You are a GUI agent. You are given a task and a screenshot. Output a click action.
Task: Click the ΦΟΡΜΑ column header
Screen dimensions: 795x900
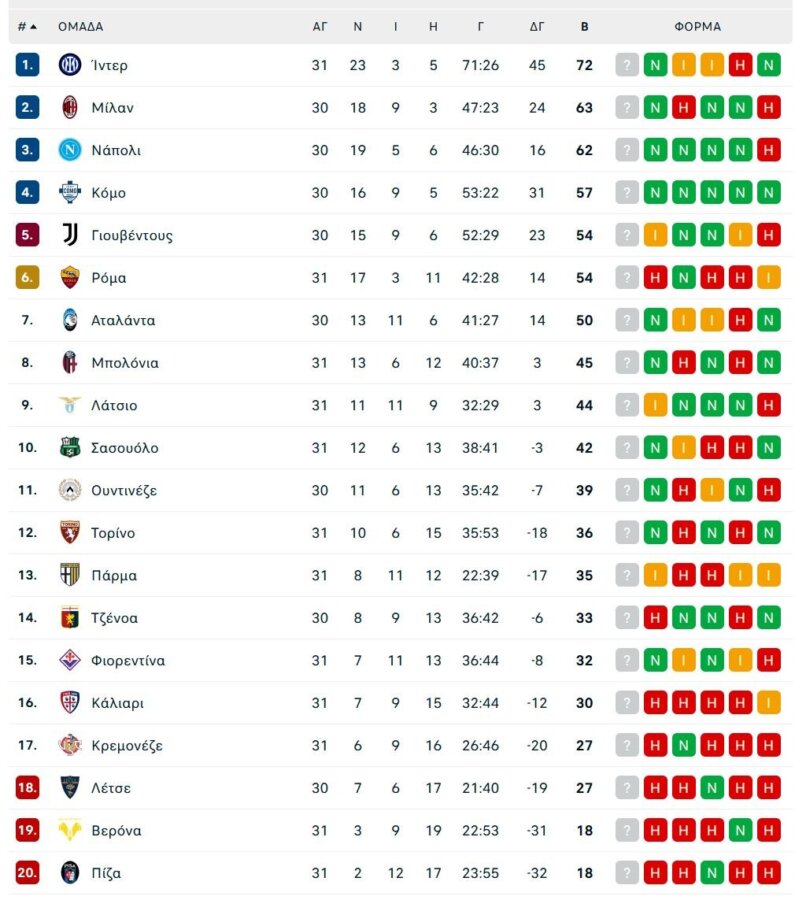700,26
